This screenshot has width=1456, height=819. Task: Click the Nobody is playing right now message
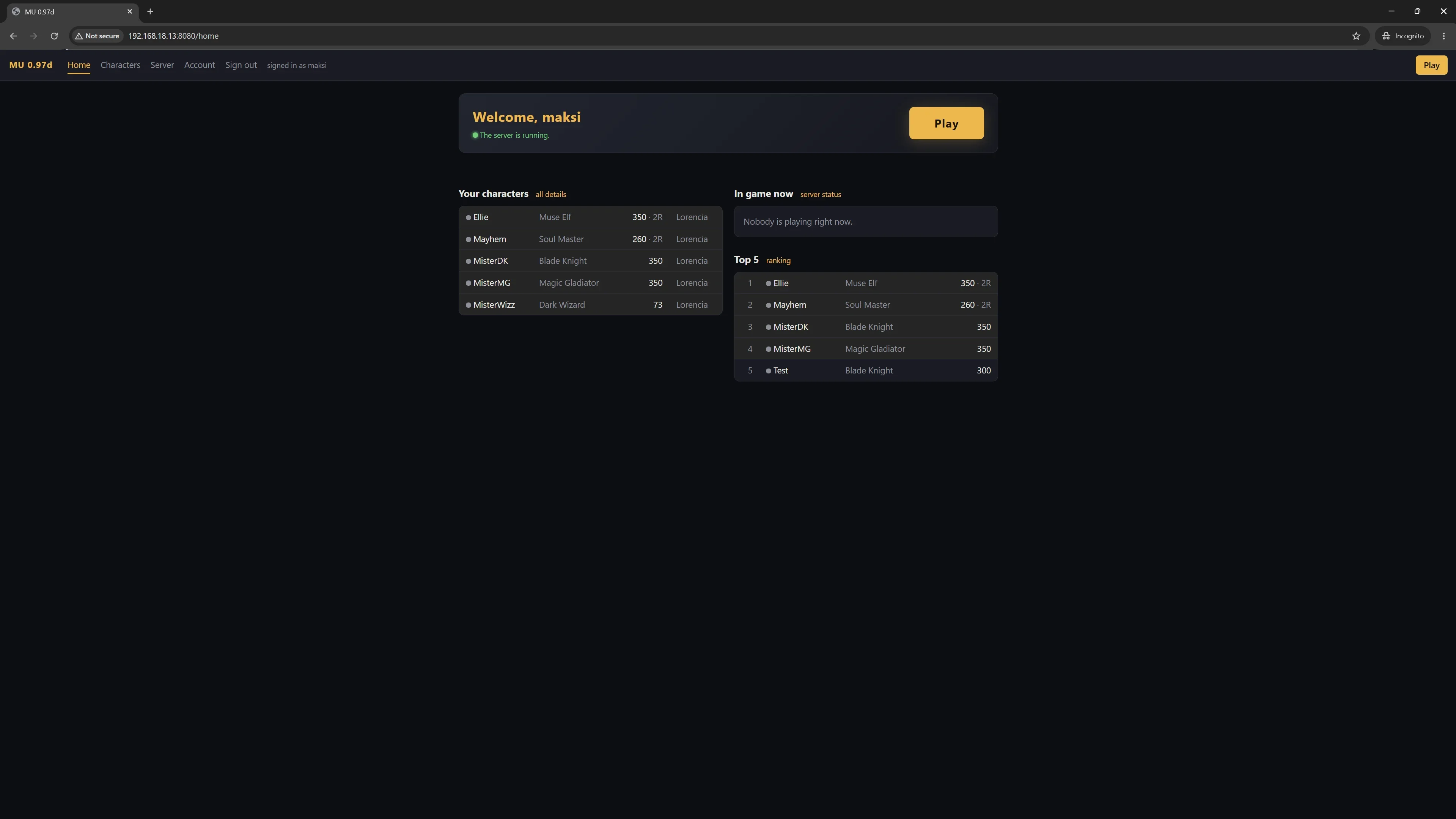(797, 222)
